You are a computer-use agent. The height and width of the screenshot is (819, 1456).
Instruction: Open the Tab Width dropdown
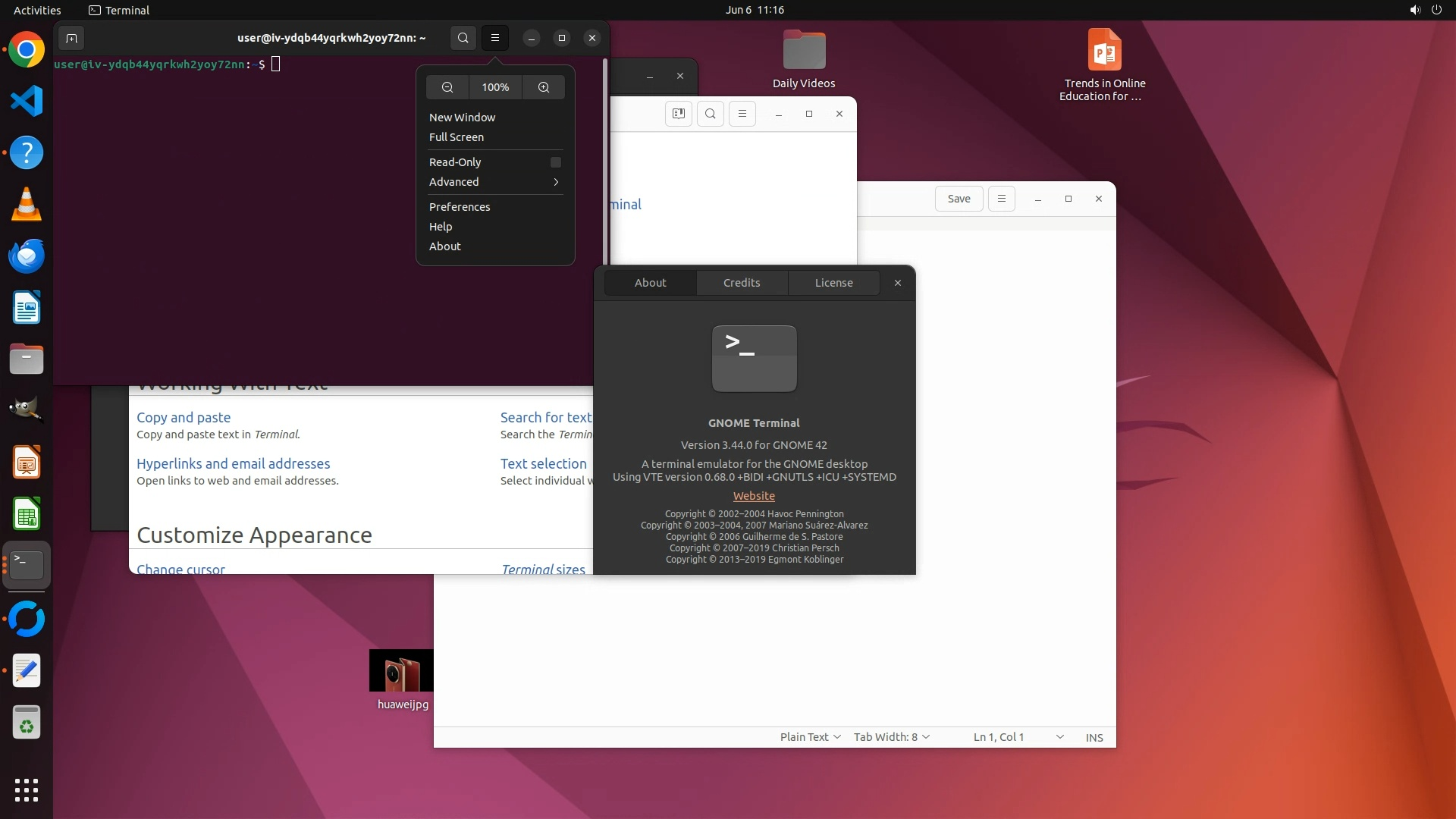(x=891, y=737)
